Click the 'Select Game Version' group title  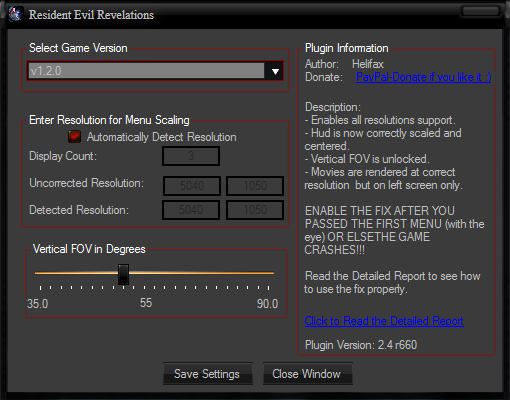[x=78, y=48]
